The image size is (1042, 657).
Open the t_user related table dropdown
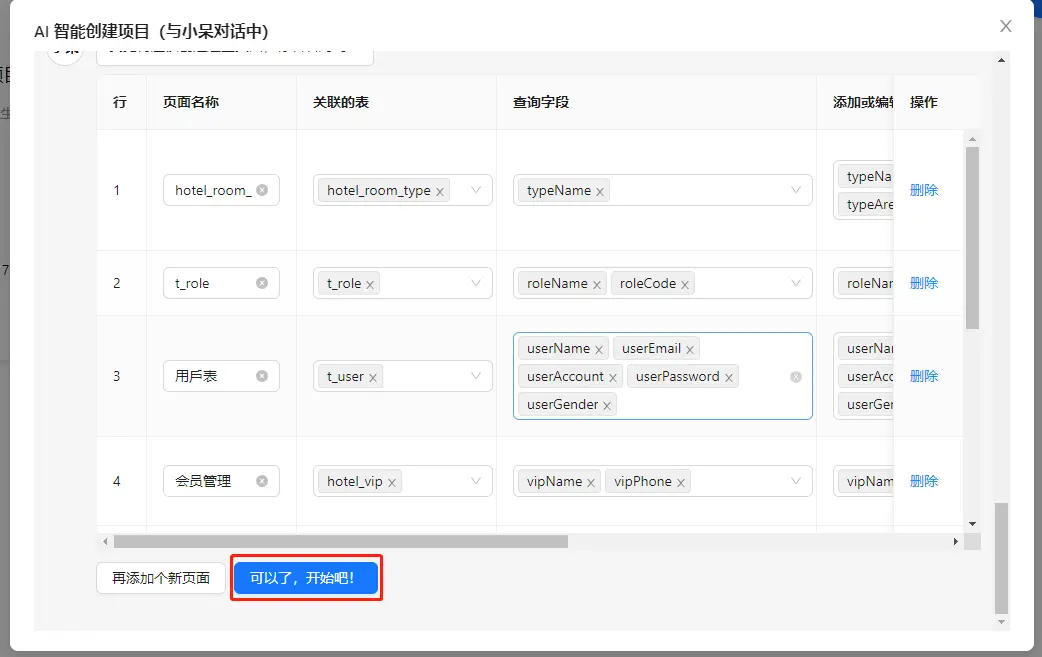pyautogui.click(x=476, y=376)
